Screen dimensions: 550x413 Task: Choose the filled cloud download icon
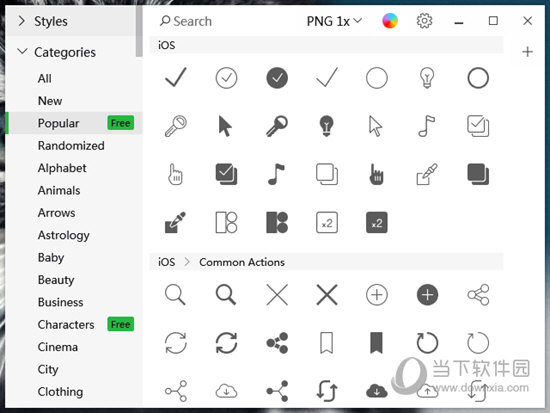click(377, 391)
